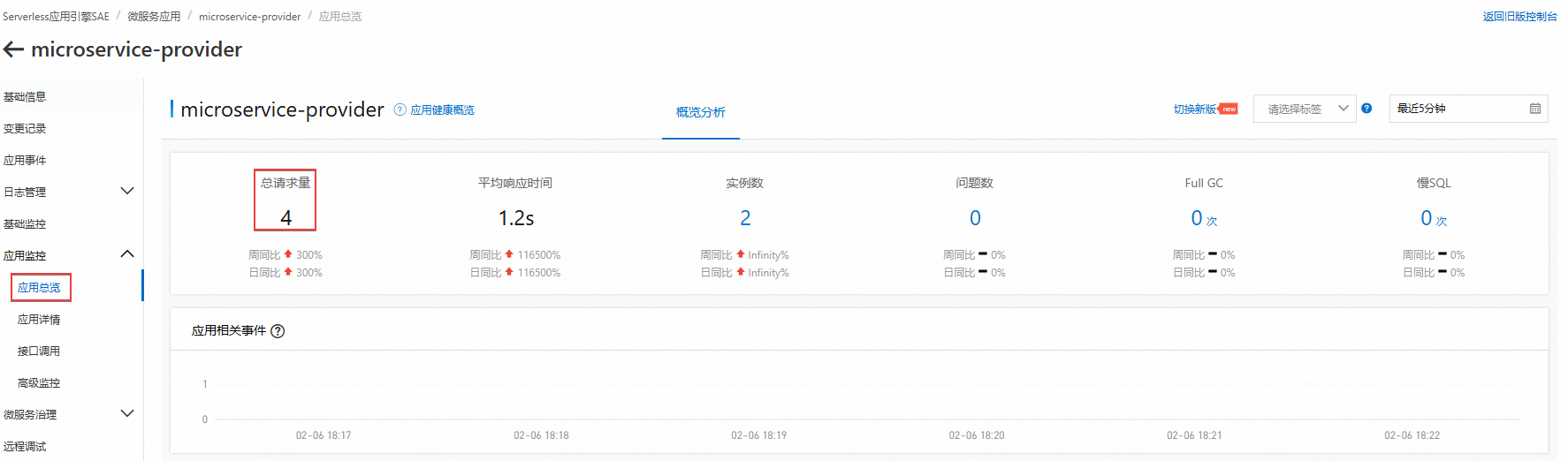Viewport: 1568px width, 461px height.
Task: Open 基础监控 in the sidebar
Action: (x=25, y=223)
